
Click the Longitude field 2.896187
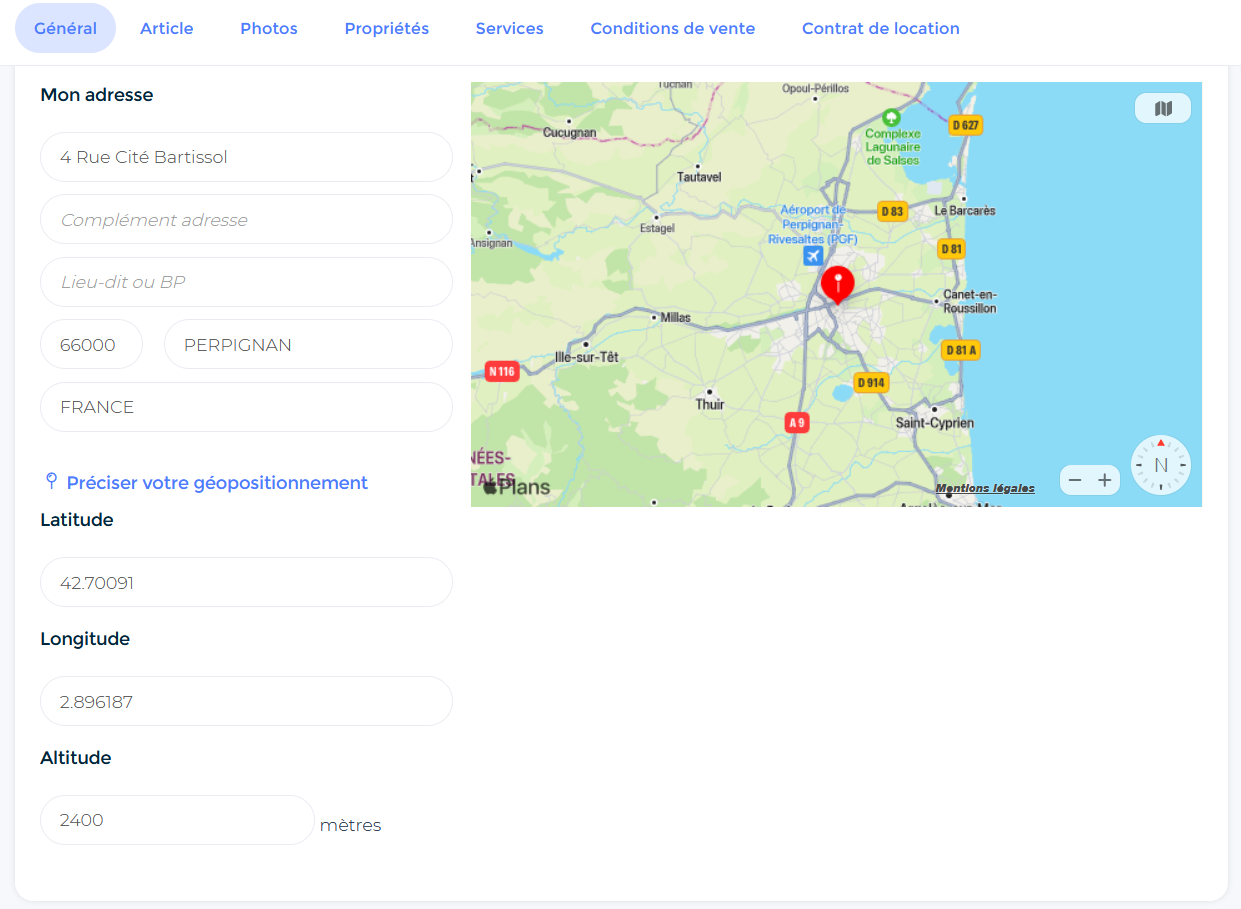click(x=246, y=701)
